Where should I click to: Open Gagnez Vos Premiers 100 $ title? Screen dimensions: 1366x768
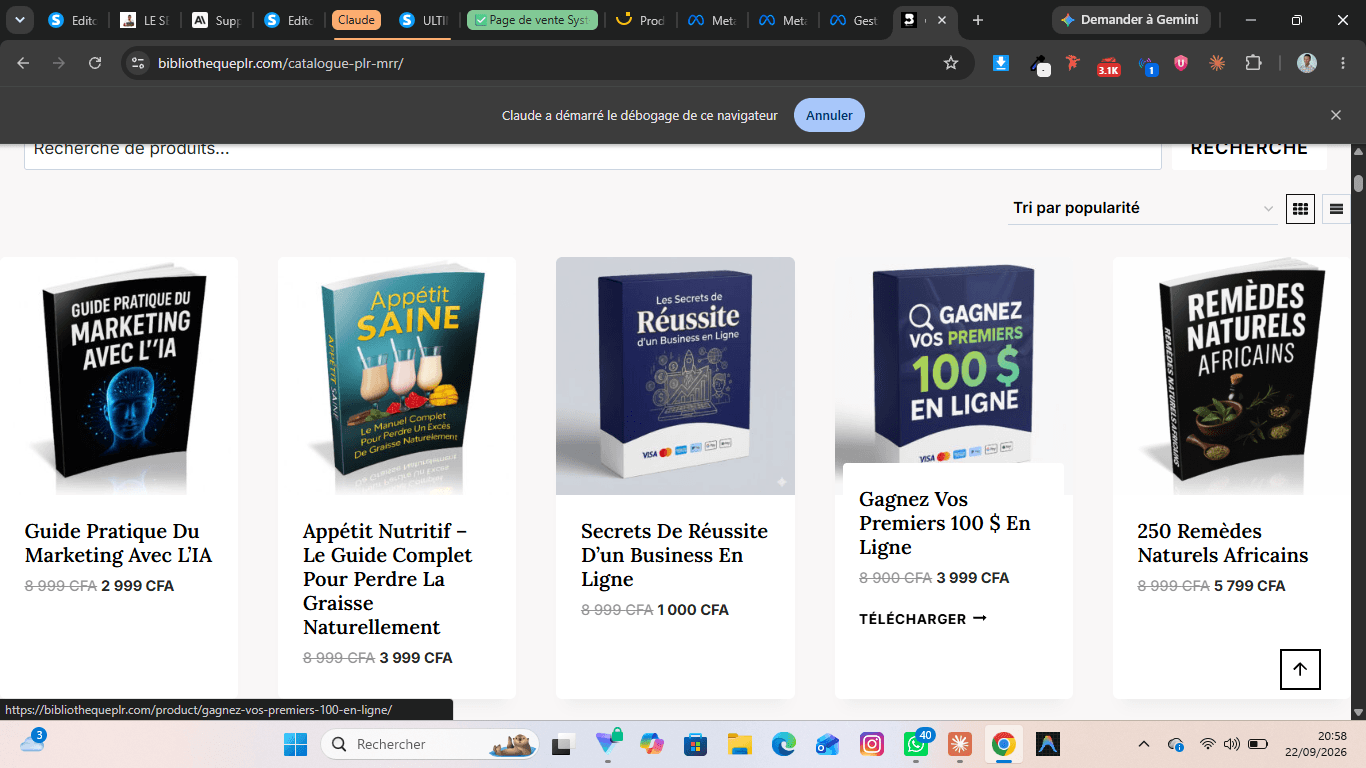click(945, 523)
